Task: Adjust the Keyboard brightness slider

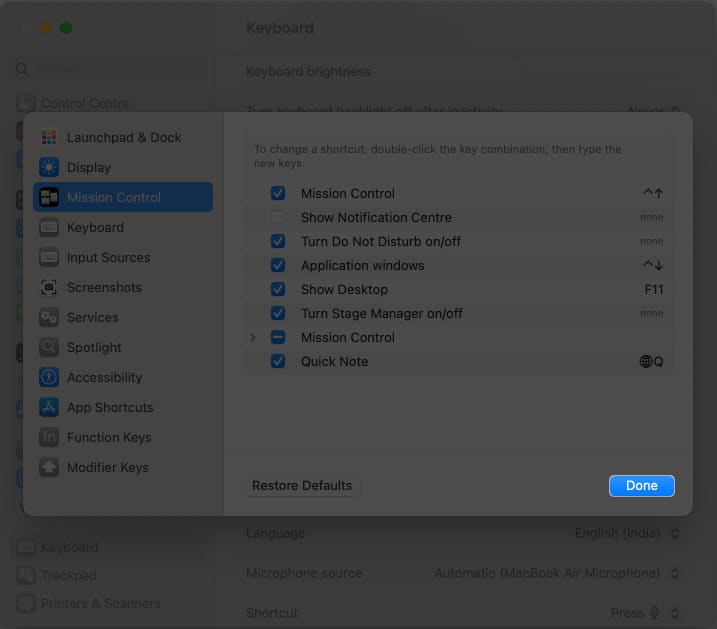Action: (x=594, y=72)
